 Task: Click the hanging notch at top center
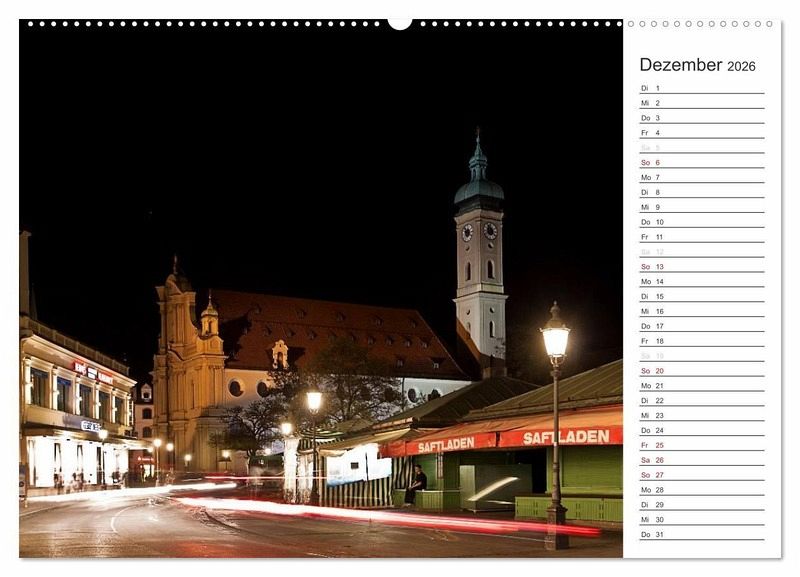(400, 23)
